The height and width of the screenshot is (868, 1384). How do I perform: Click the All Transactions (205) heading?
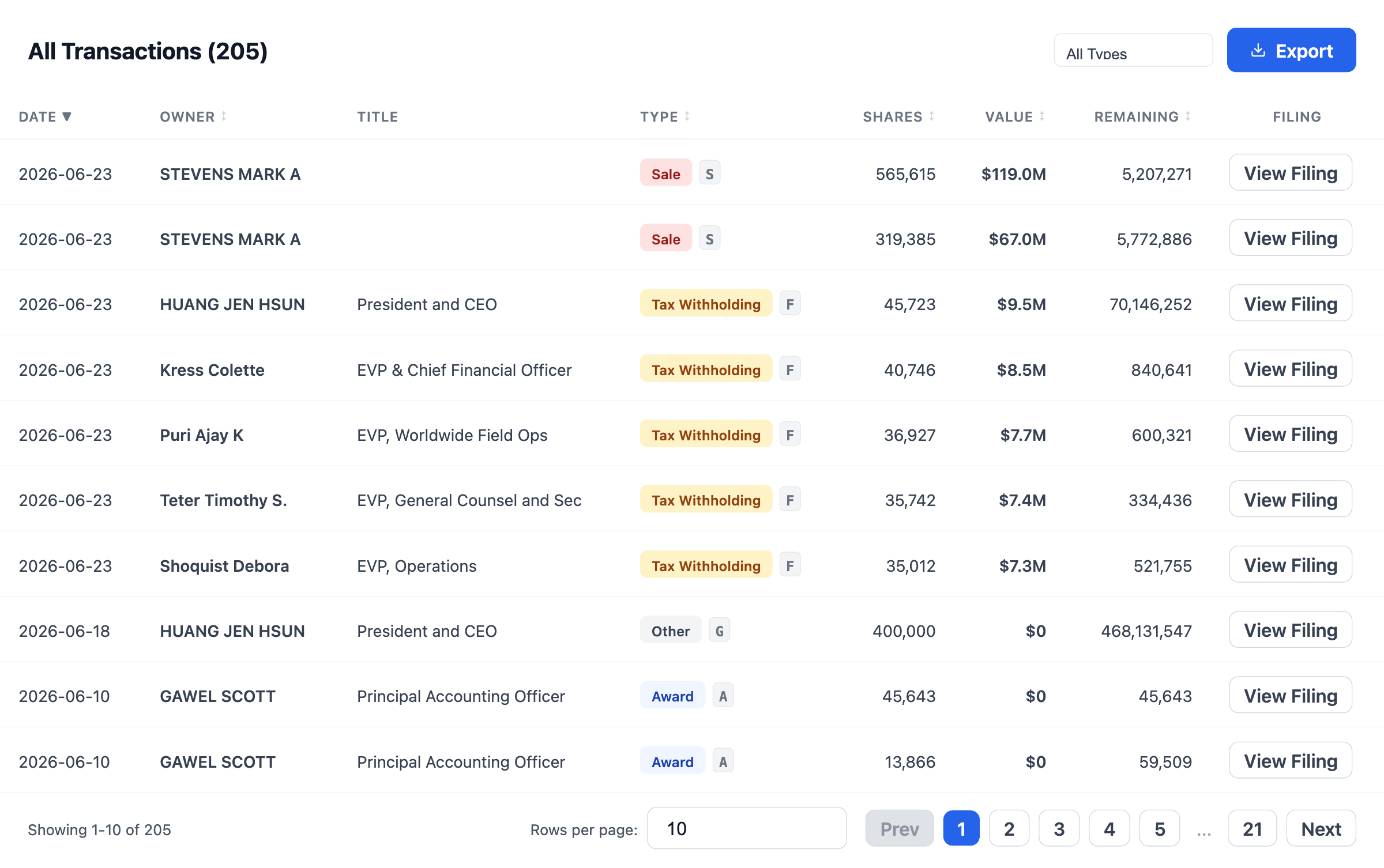tap(148, 51)
